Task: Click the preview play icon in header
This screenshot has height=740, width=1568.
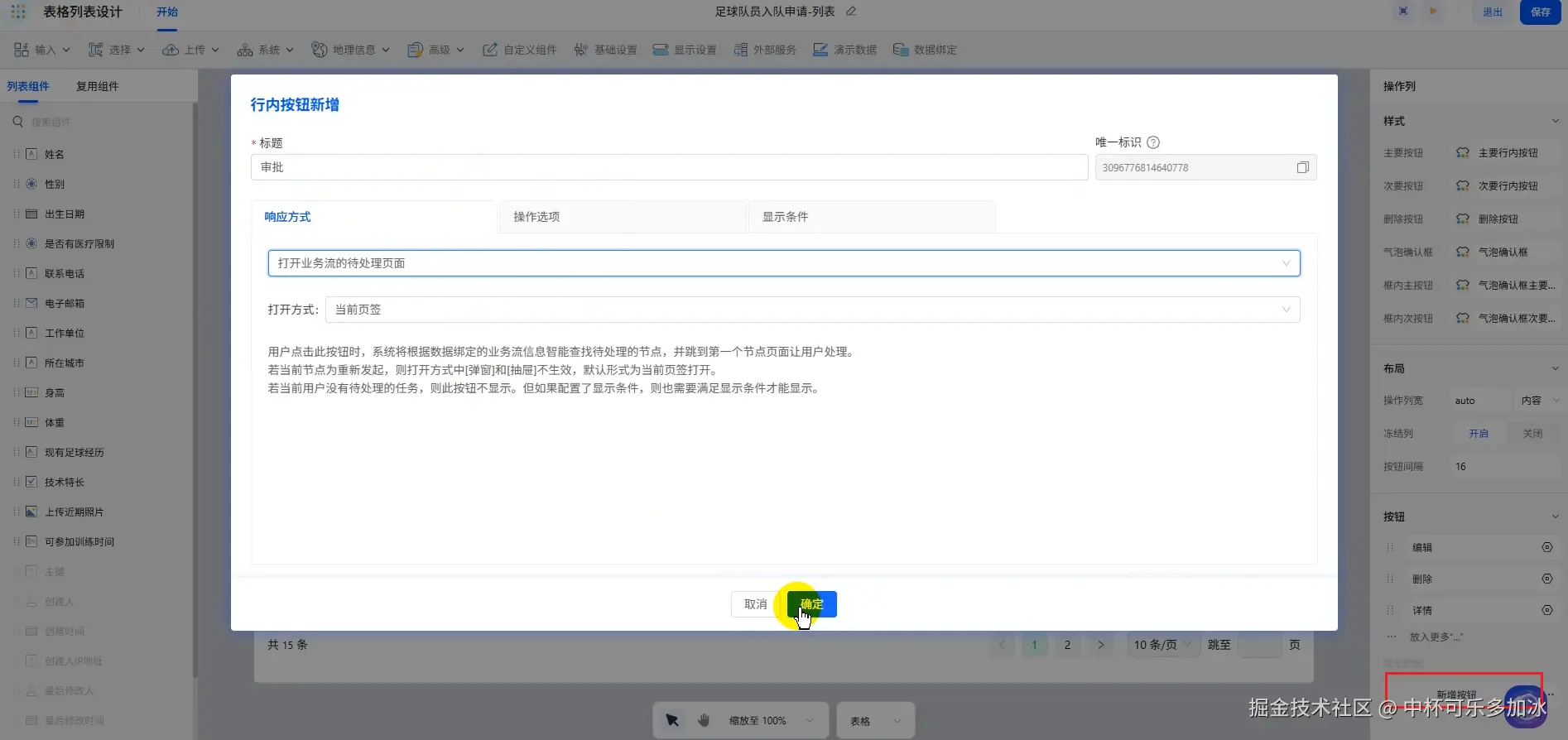Action: click(x=1433, y=12)
